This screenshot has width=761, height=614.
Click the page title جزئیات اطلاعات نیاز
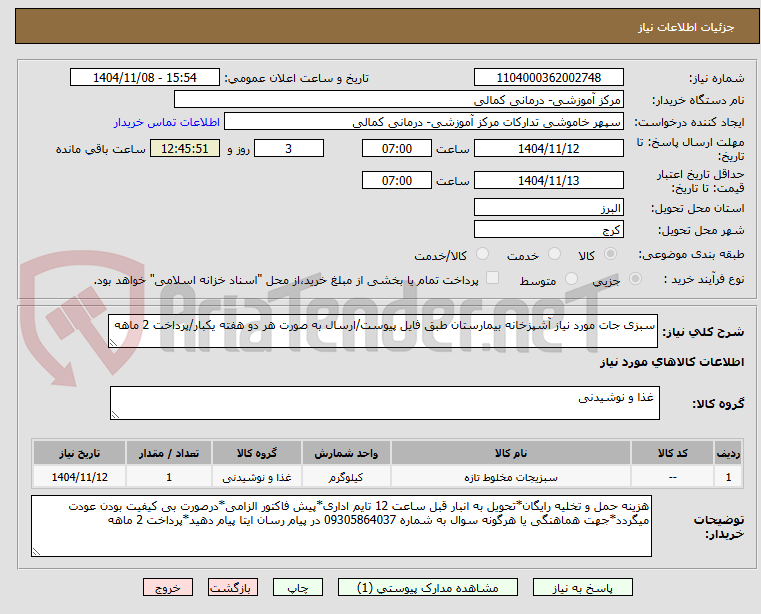(686, 27)
